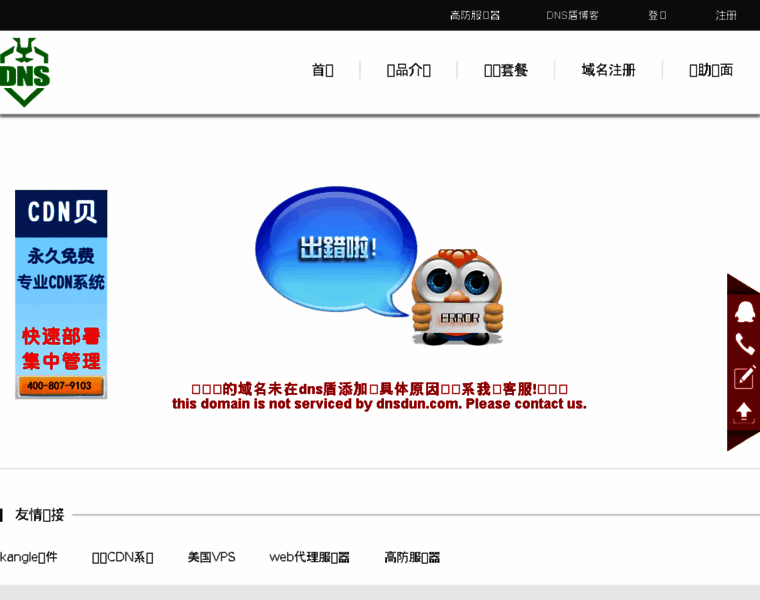Viewport: 760px width, 600px height.
Task: Open the 域名注册 menu item
Action: (608, 70)
